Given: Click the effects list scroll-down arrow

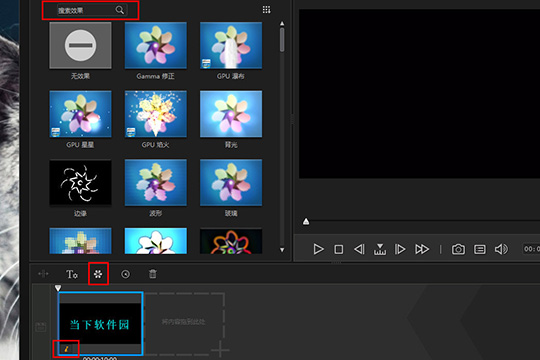Looking at the screenshot, I should 282,250.
